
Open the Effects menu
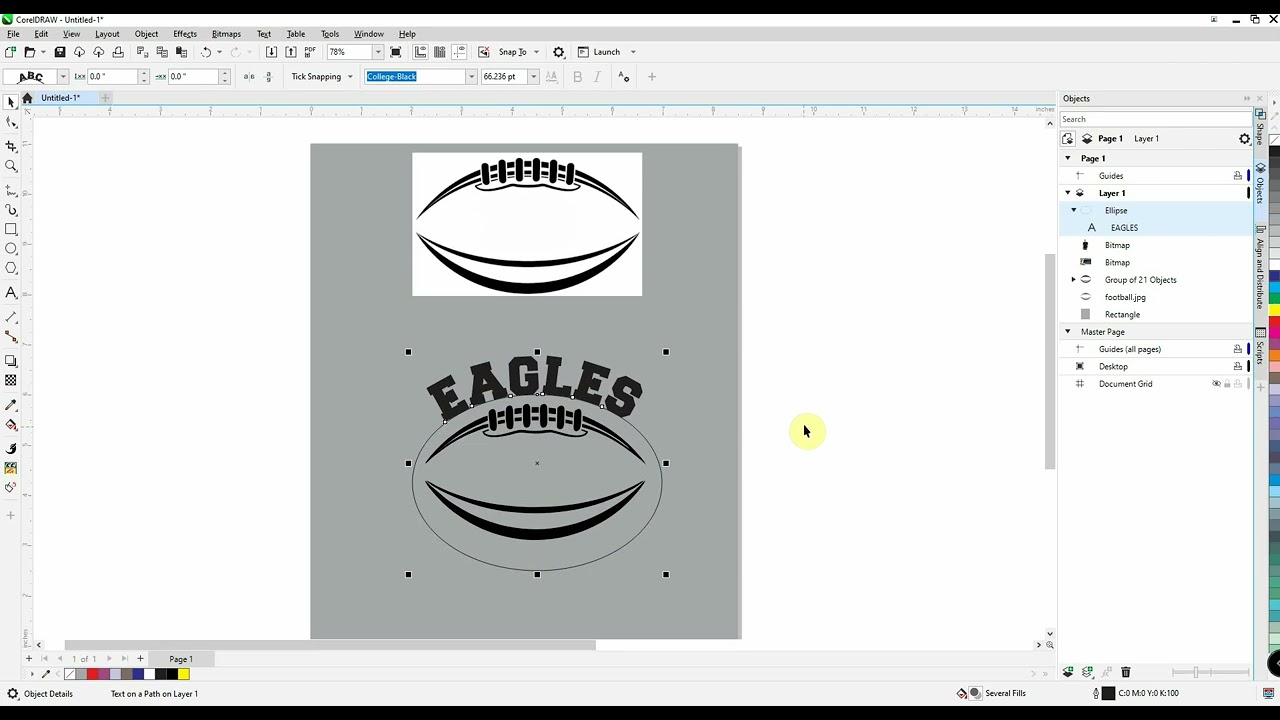185,34
